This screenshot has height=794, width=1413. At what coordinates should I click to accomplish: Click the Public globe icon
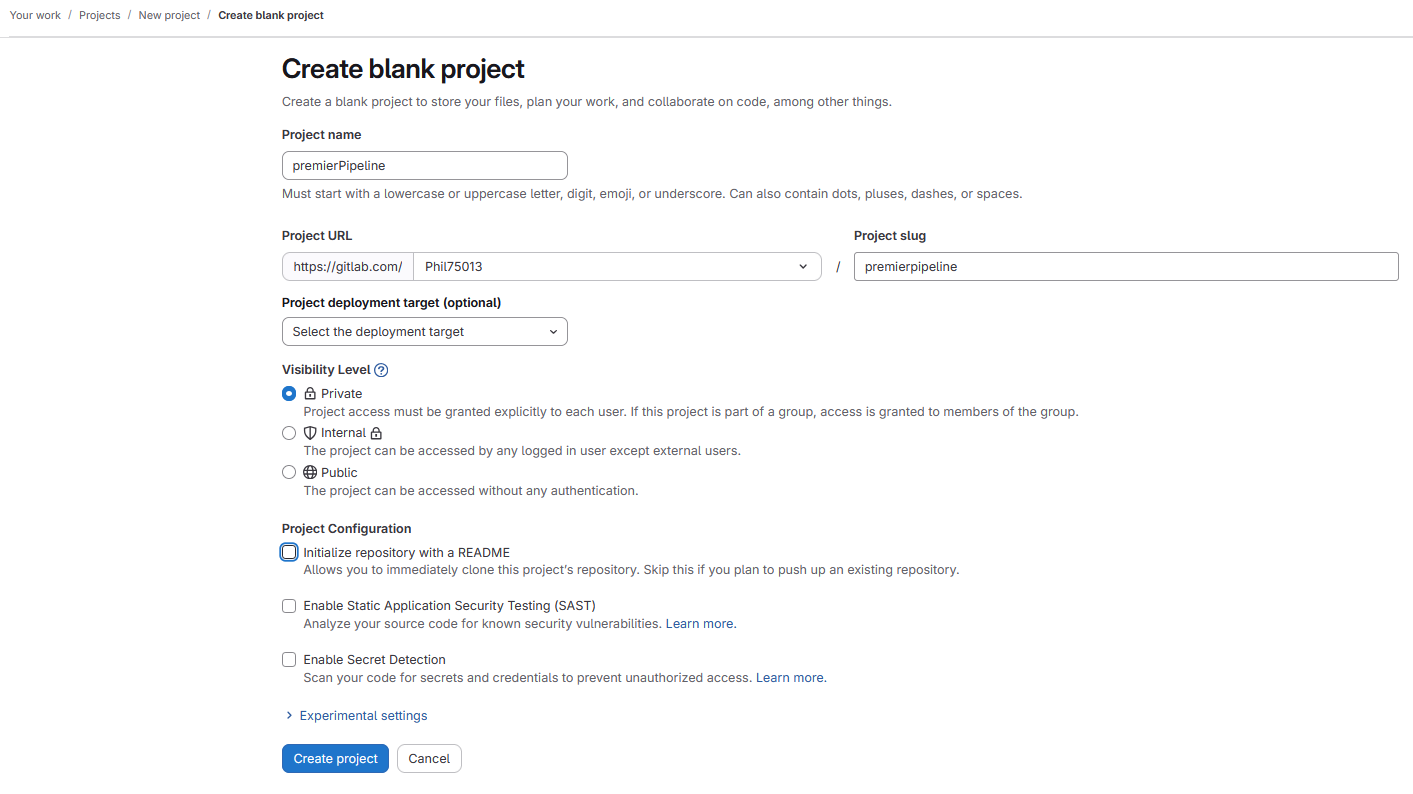[x=310, y=472]
